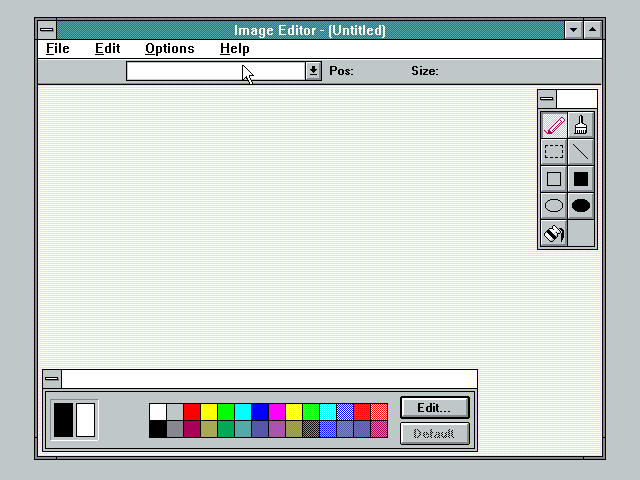Pick the Line drawing tool

pyautogui.click(x=581, y=152)
